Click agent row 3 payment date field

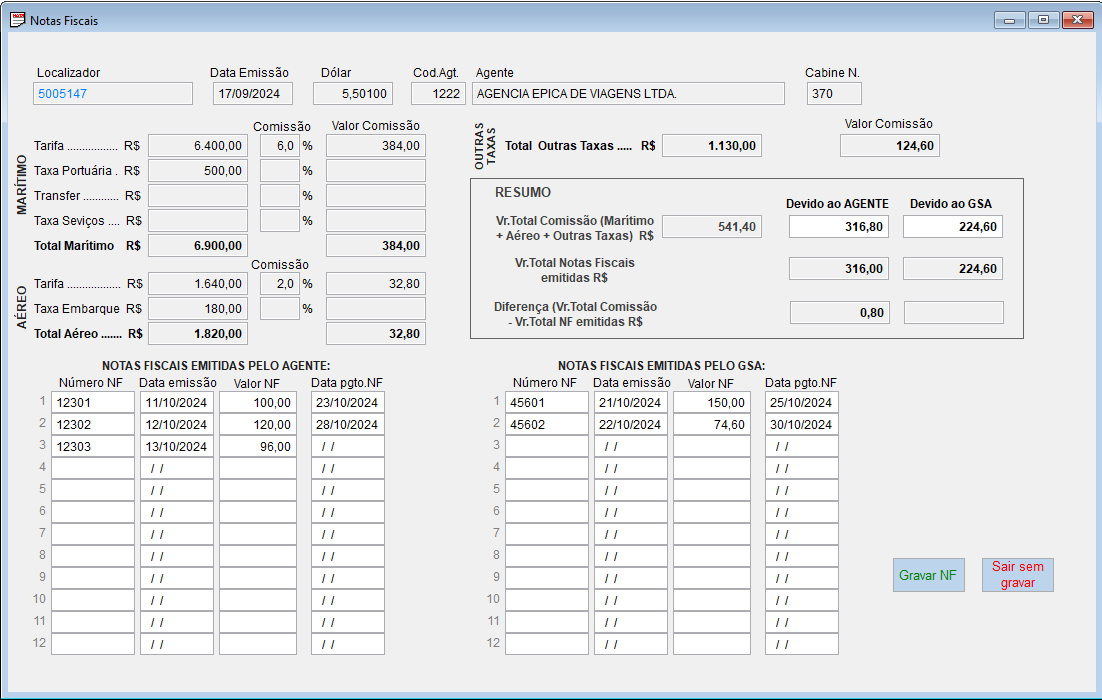click(x=347, y=446)
